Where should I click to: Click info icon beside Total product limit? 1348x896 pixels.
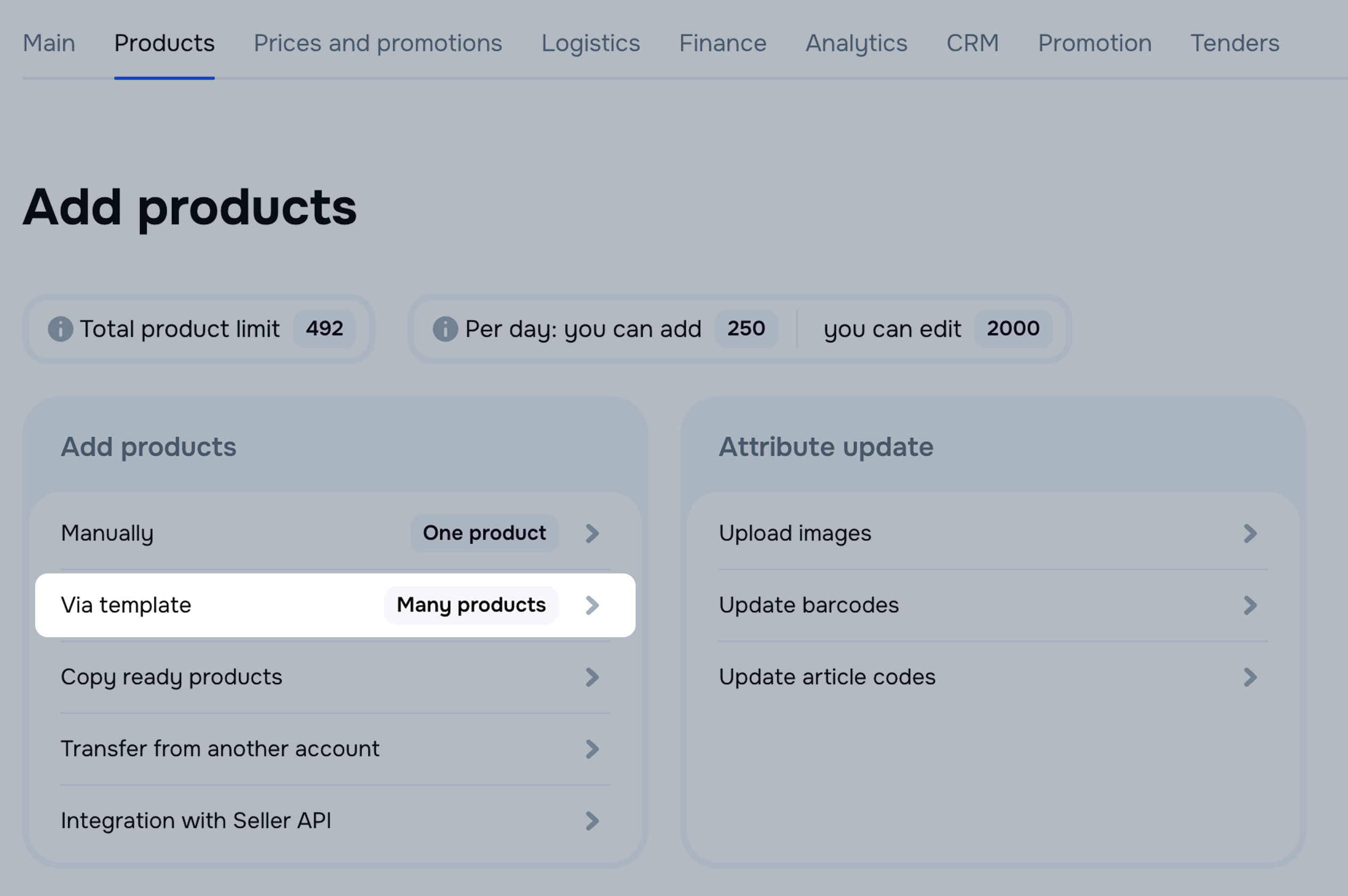click(x=60, y=329)
